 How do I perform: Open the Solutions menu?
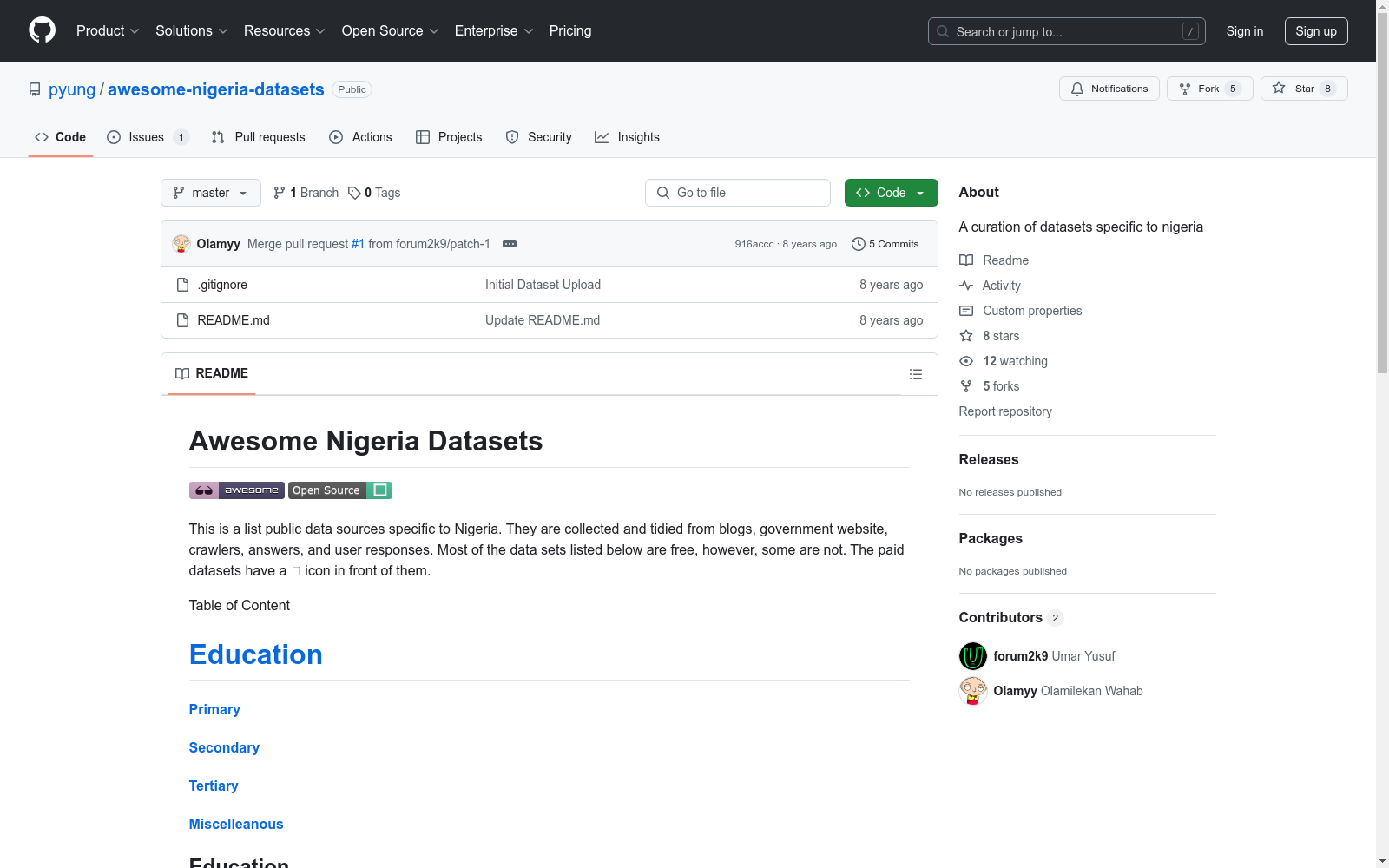pyautogui.click(x=192, y=31)
